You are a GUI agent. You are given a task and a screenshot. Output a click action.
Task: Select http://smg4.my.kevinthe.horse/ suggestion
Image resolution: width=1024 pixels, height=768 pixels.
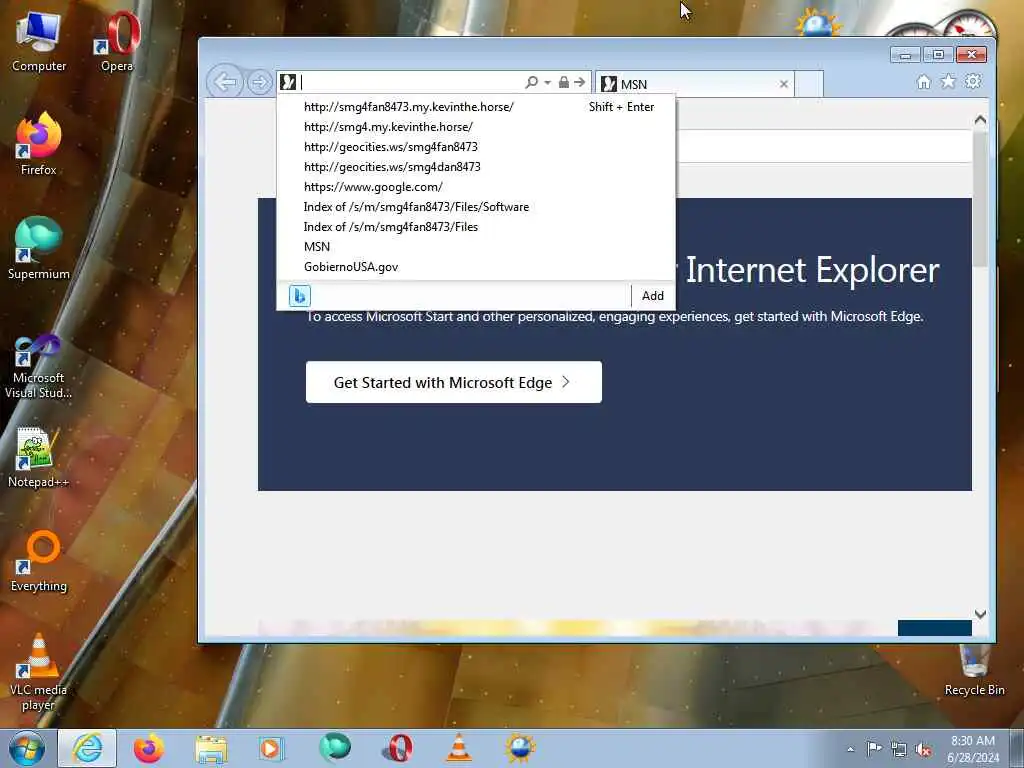pyautogui.click(x=476, y=127)
